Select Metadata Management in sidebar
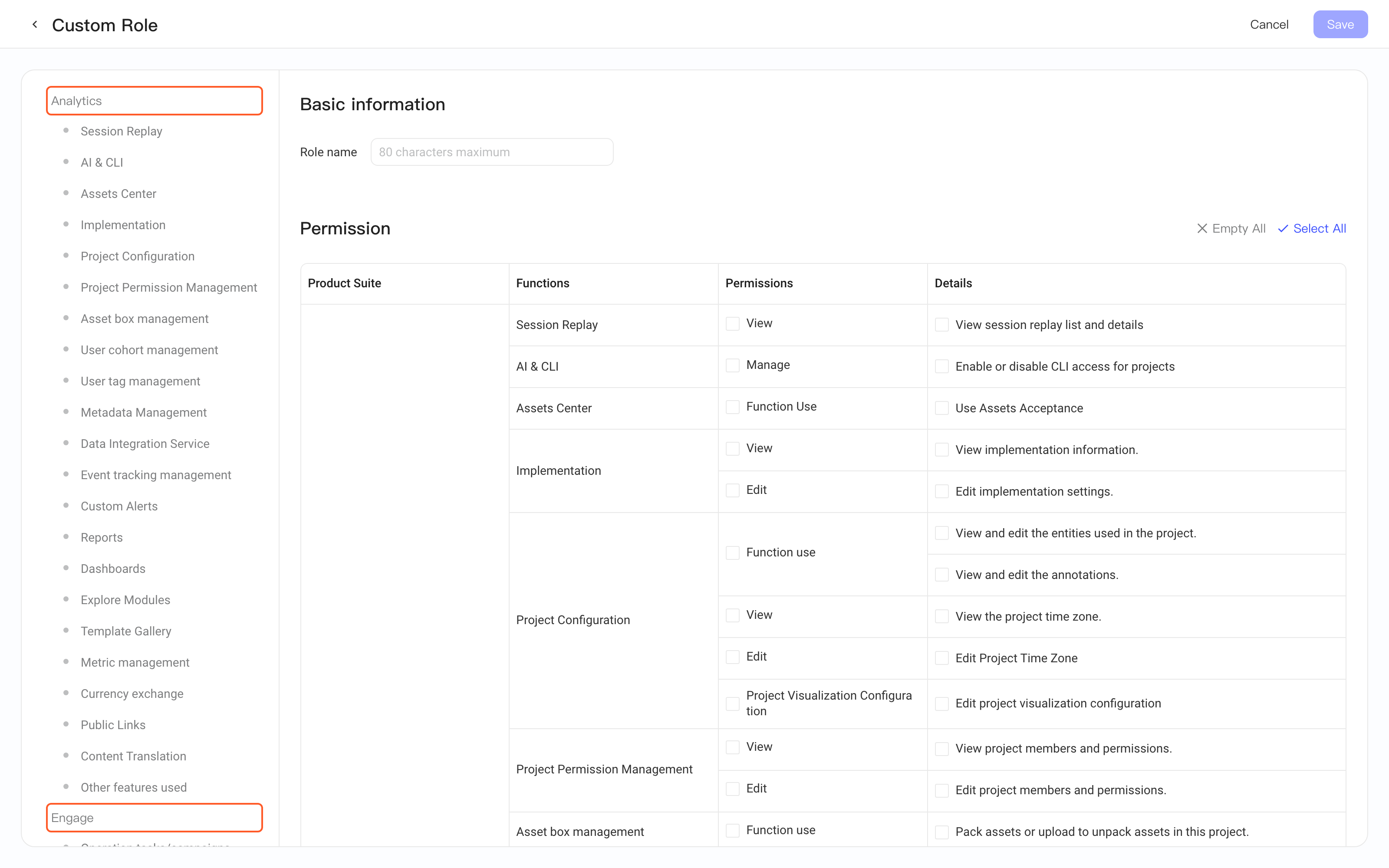The width and height of the screenshot is (1389, 868). click(144, 413)
